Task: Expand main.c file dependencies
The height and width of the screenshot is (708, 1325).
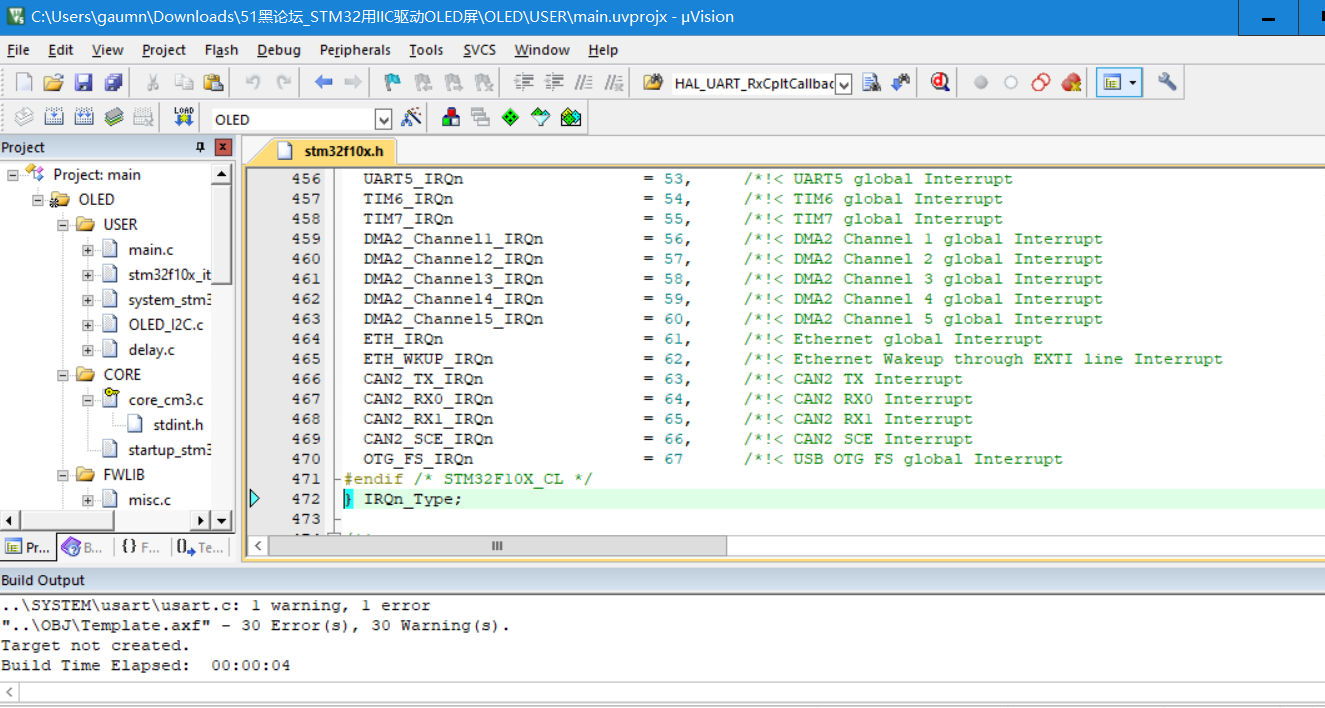Action: (88, 250)
